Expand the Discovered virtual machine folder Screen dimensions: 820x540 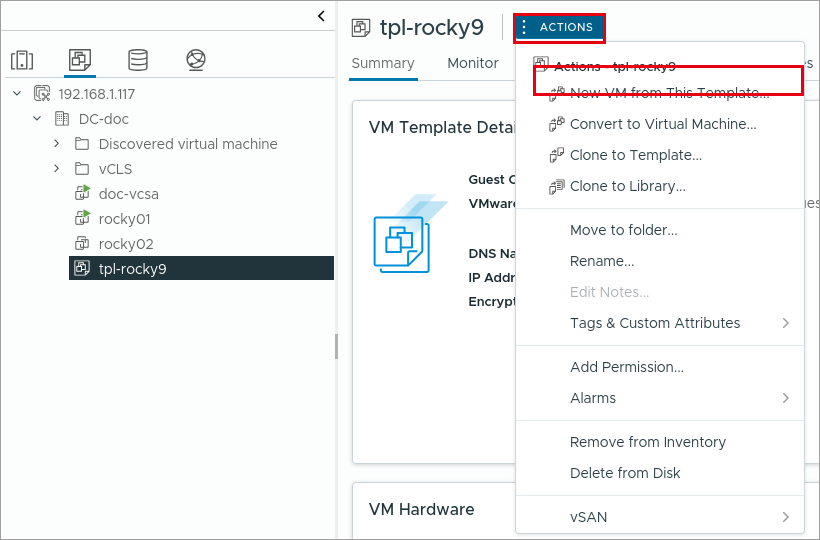point(57,144)
